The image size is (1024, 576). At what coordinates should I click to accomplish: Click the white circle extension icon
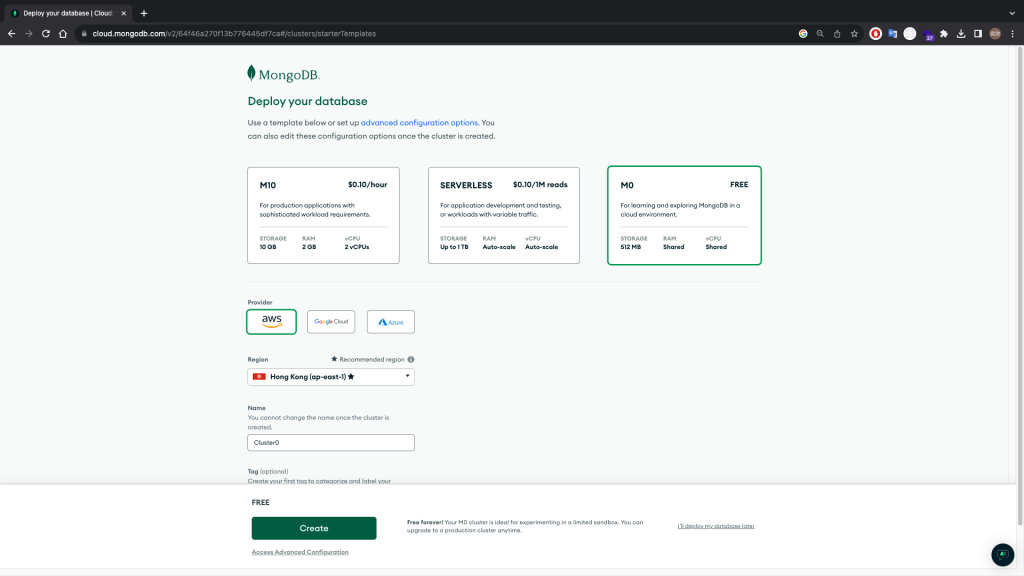(x=910, y=33)
